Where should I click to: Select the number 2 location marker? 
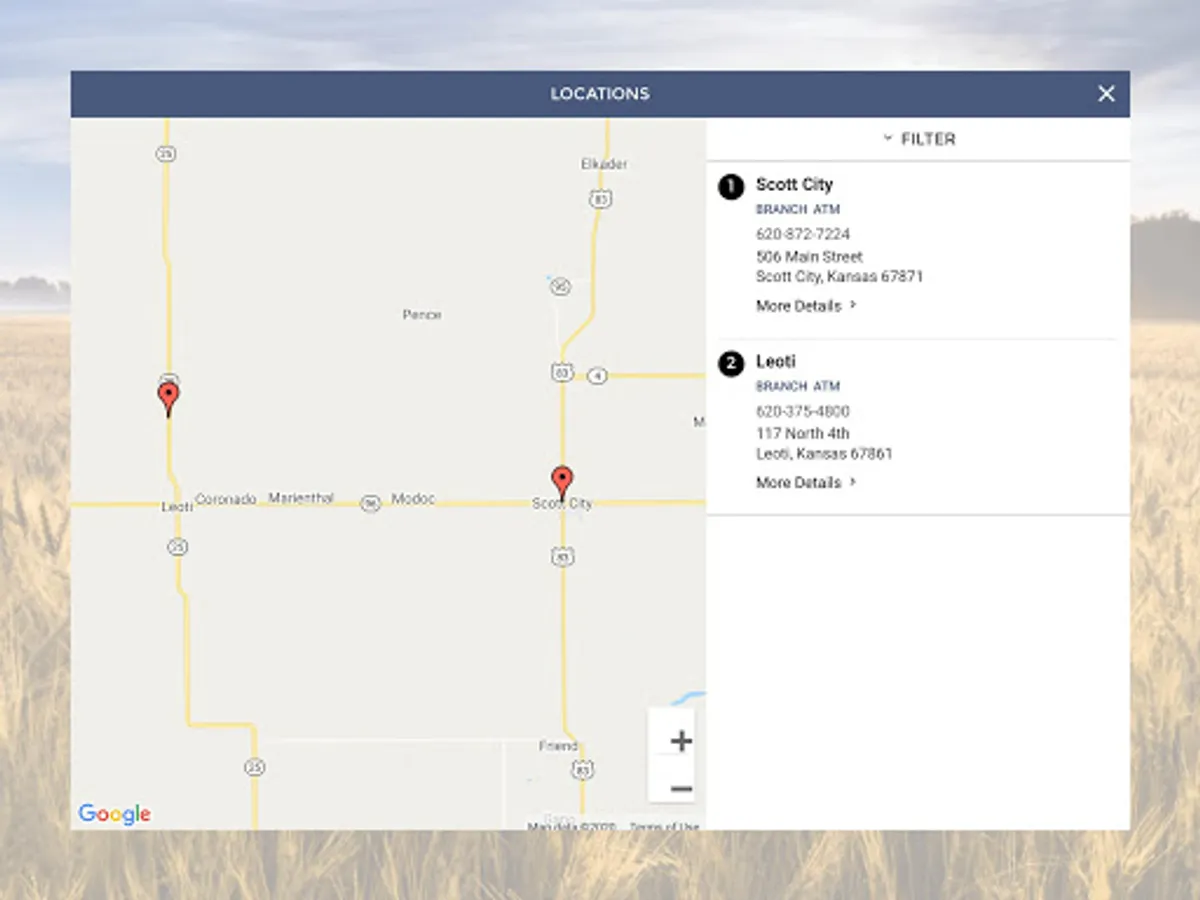(731, 362)
